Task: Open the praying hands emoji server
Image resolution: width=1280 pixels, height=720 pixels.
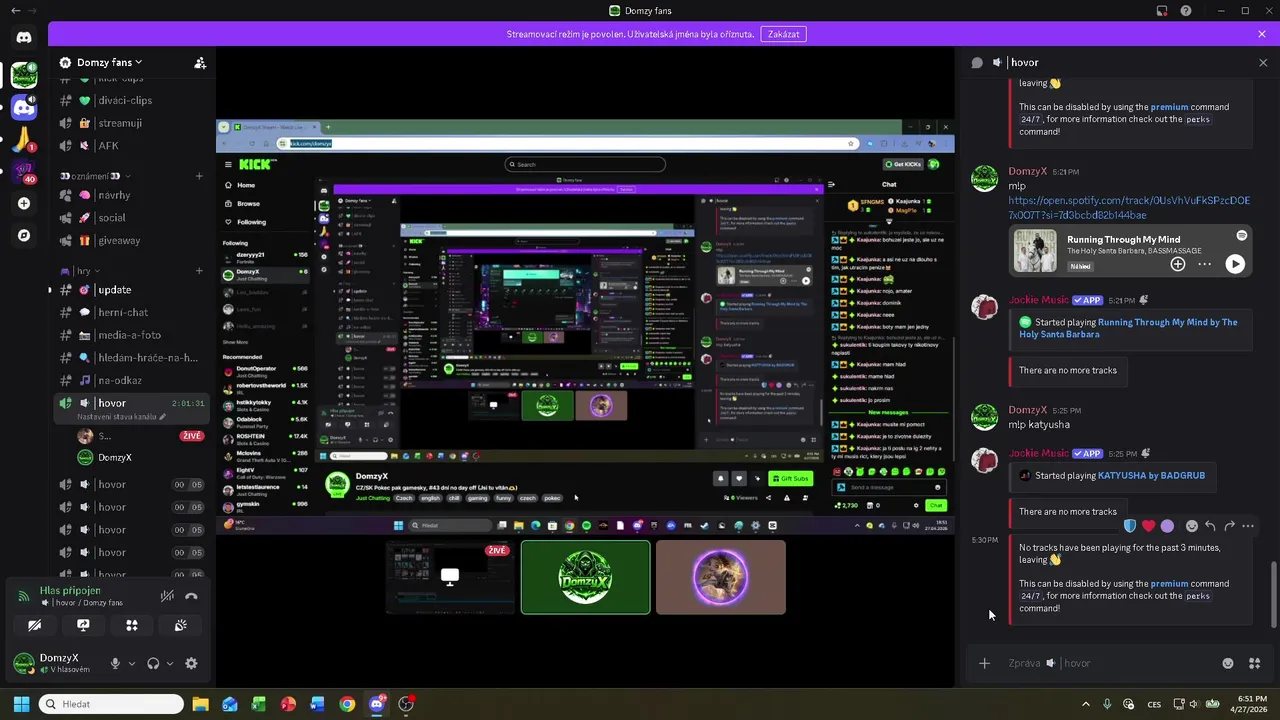Action: (x=24, y=139)
